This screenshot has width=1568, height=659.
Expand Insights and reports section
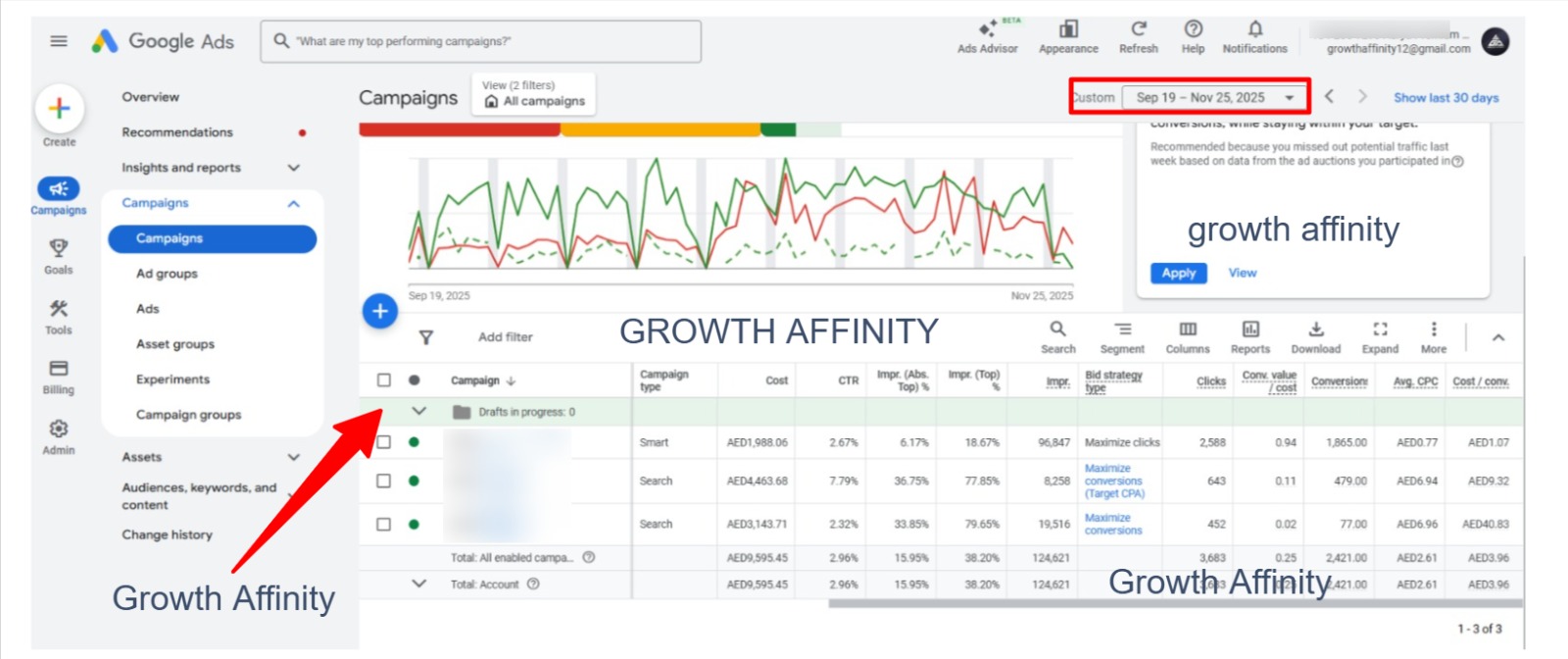(293, 168)
